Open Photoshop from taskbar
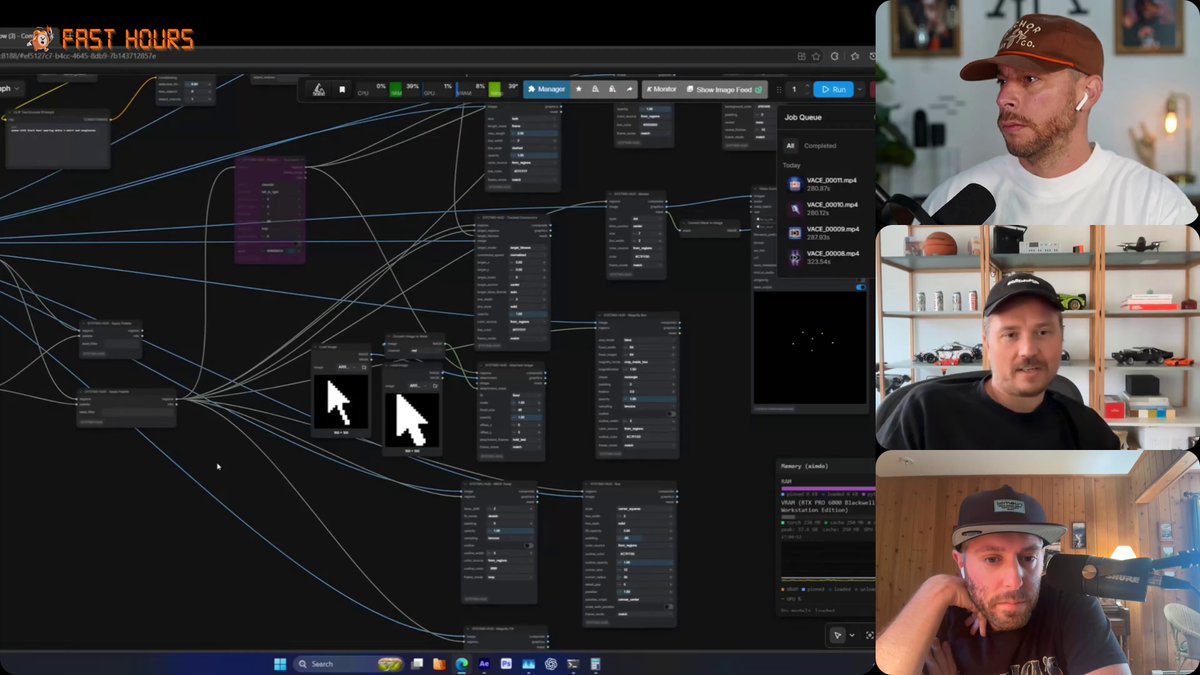 [506, 664]
